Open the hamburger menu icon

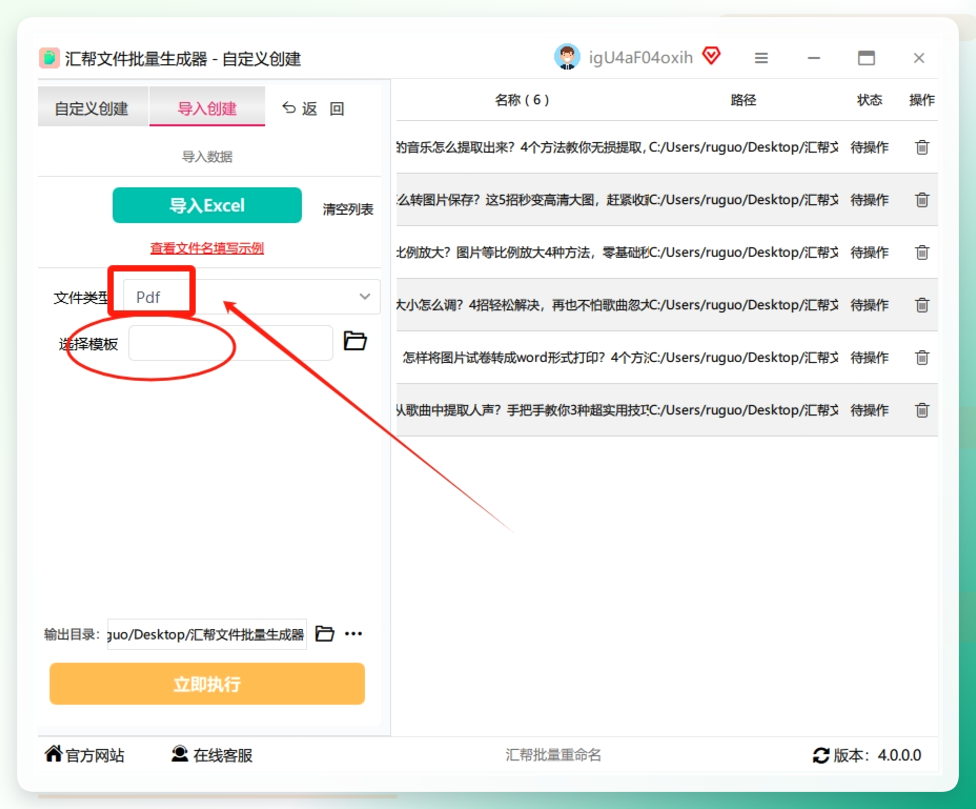pos(761,58)
